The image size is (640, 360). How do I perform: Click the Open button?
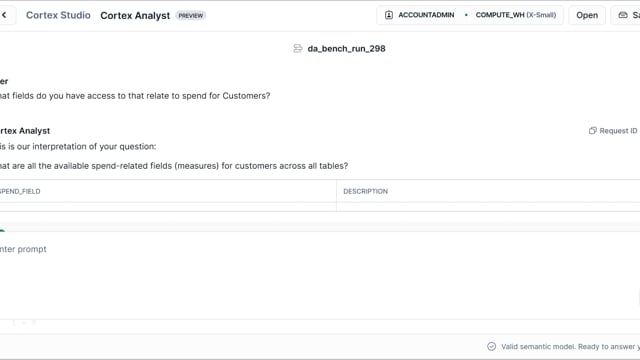click(x=587, y=15)
